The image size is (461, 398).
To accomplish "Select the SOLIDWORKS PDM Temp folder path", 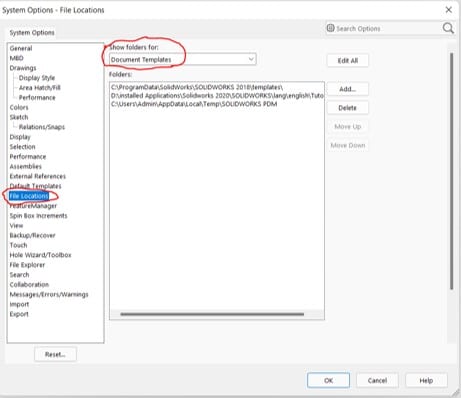I will click(x=194, y=104).
